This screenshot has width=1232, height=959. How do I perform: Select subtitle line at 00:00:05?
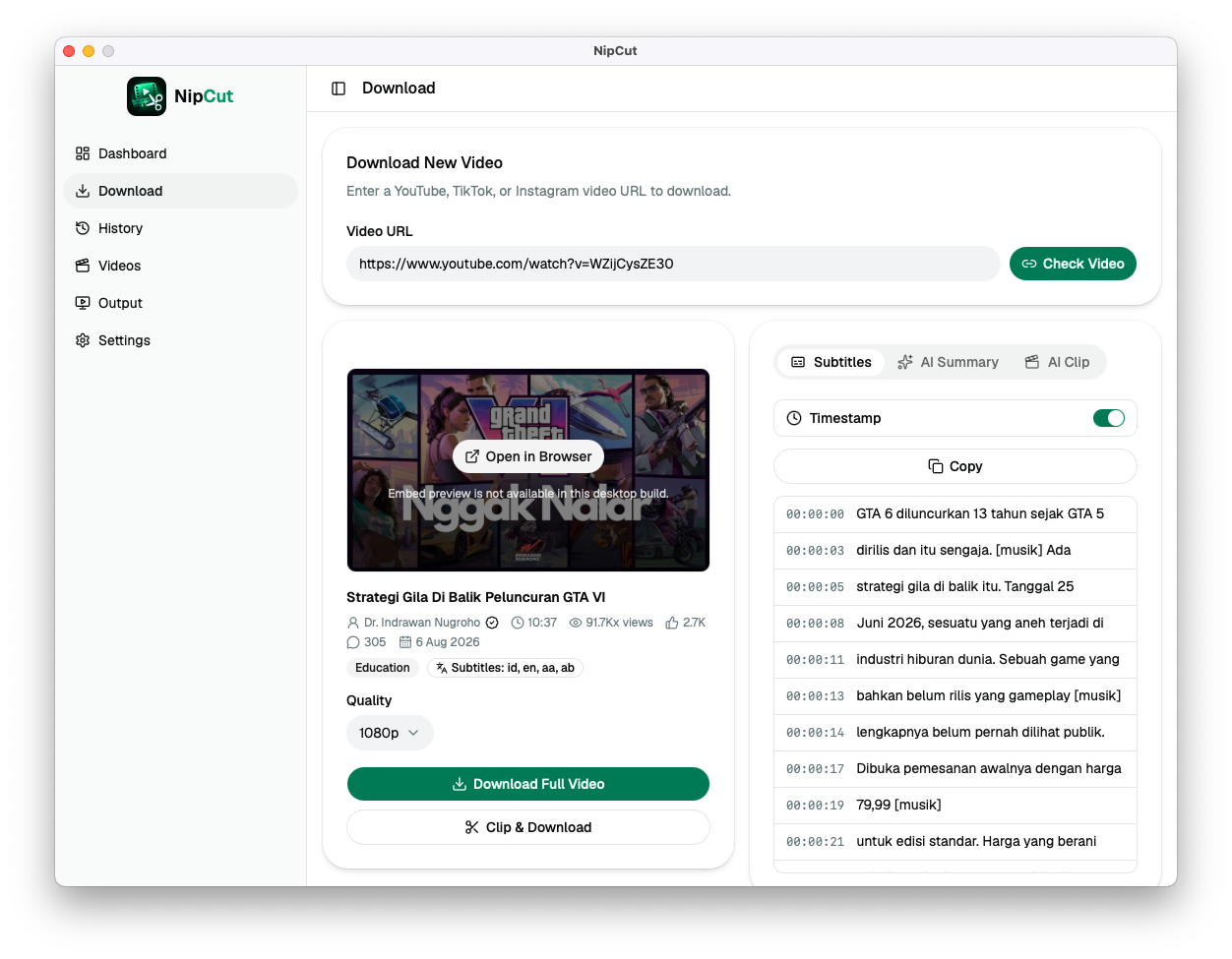click(955, 587)
